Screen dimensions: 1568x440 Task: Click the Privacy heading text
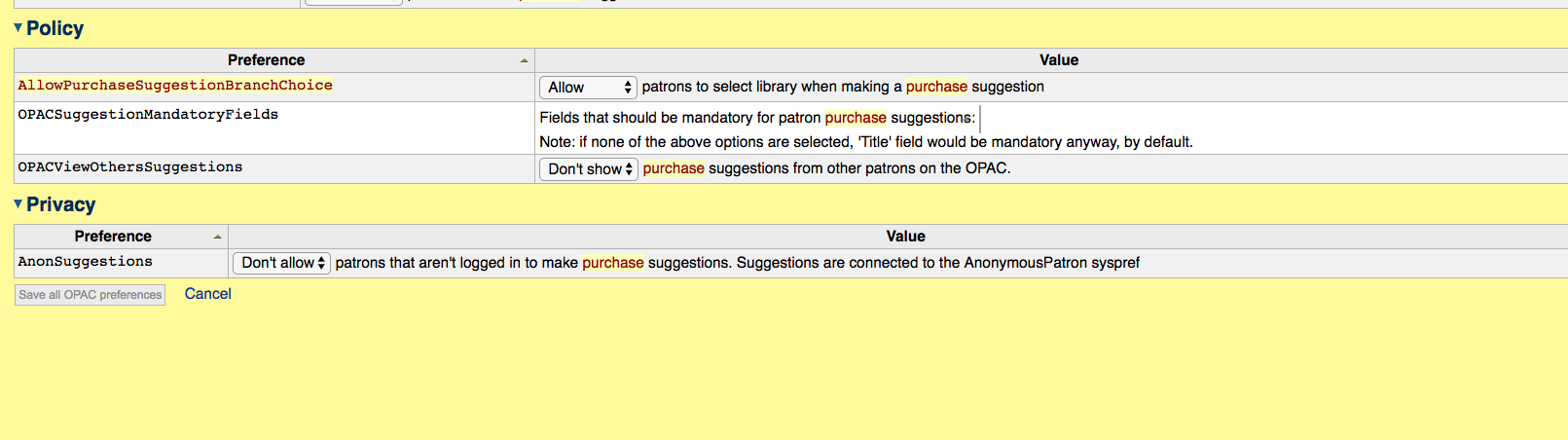click(x=60, y=204)
